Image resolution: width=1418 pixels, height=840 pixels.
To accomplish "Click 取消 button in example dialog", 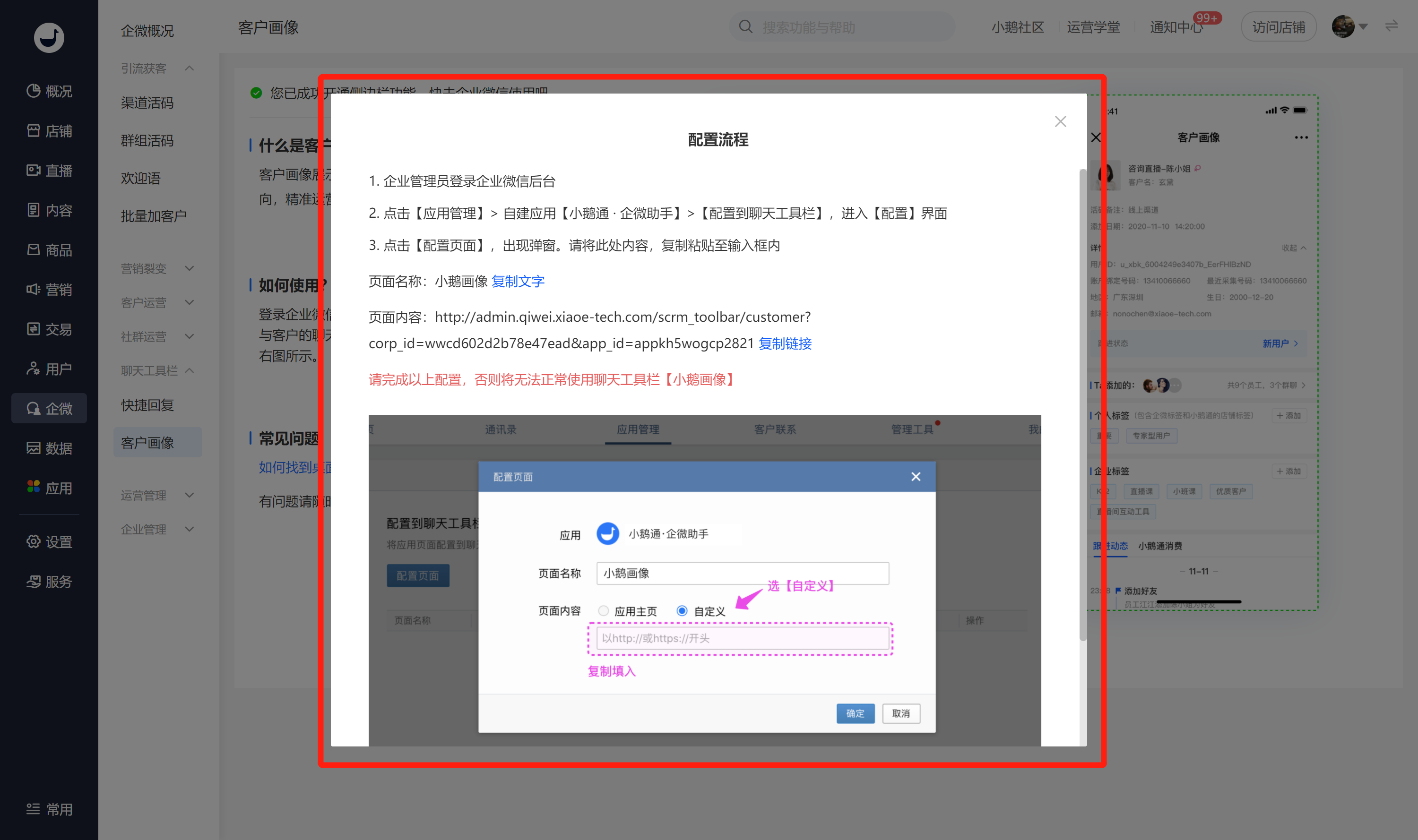I will click(x=901, y=713).
